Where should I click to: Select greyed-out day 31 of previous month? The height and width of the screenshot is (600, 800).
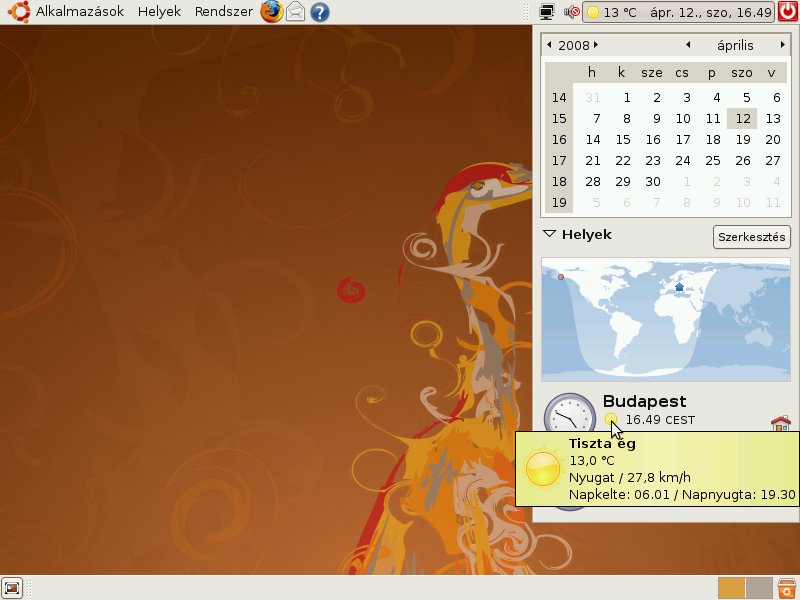coord(592,97)
